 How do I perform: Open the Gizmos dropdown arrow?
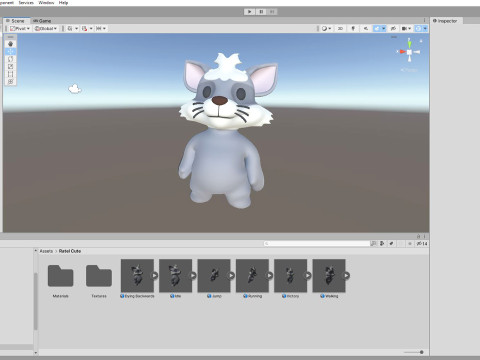point(425,29)
